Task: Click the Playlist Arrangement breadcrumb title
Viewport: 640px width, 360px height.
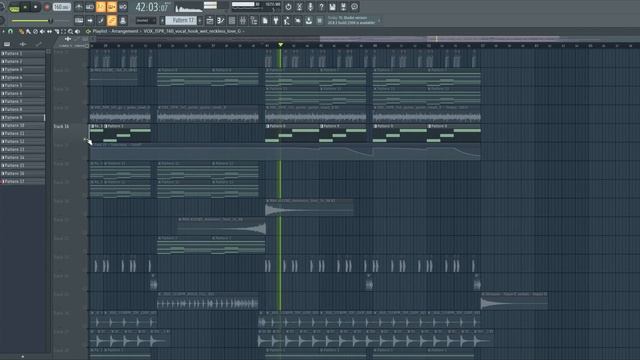Action: point(116,31)
